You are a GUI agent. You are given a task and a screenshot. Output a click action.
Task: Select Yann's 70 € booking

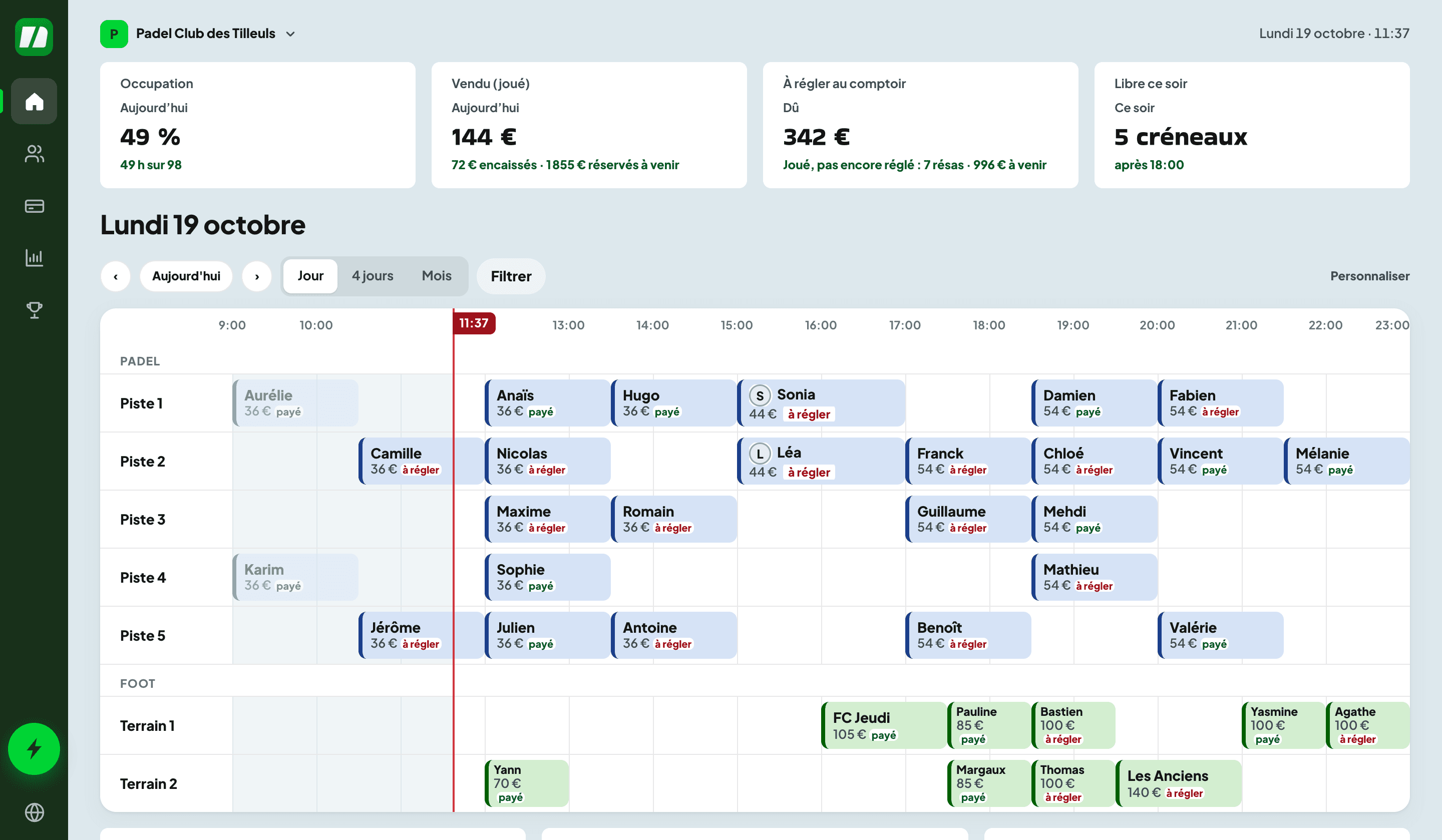526,784
